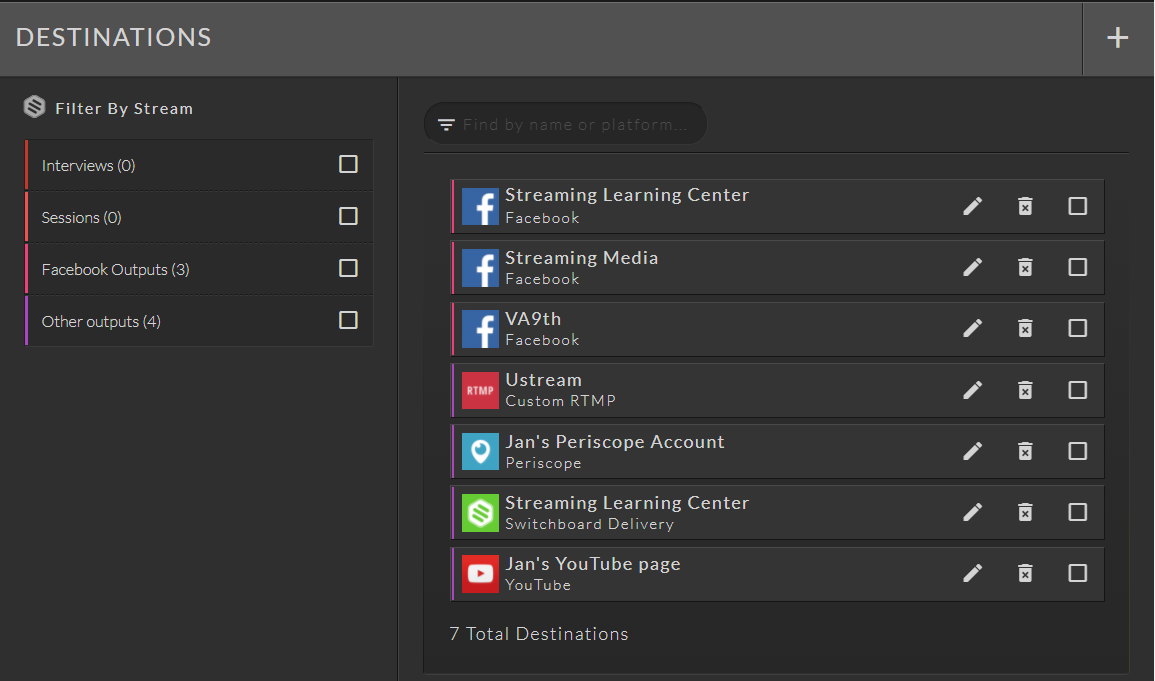Select checkbox for Ustream

pos(1078,390)
